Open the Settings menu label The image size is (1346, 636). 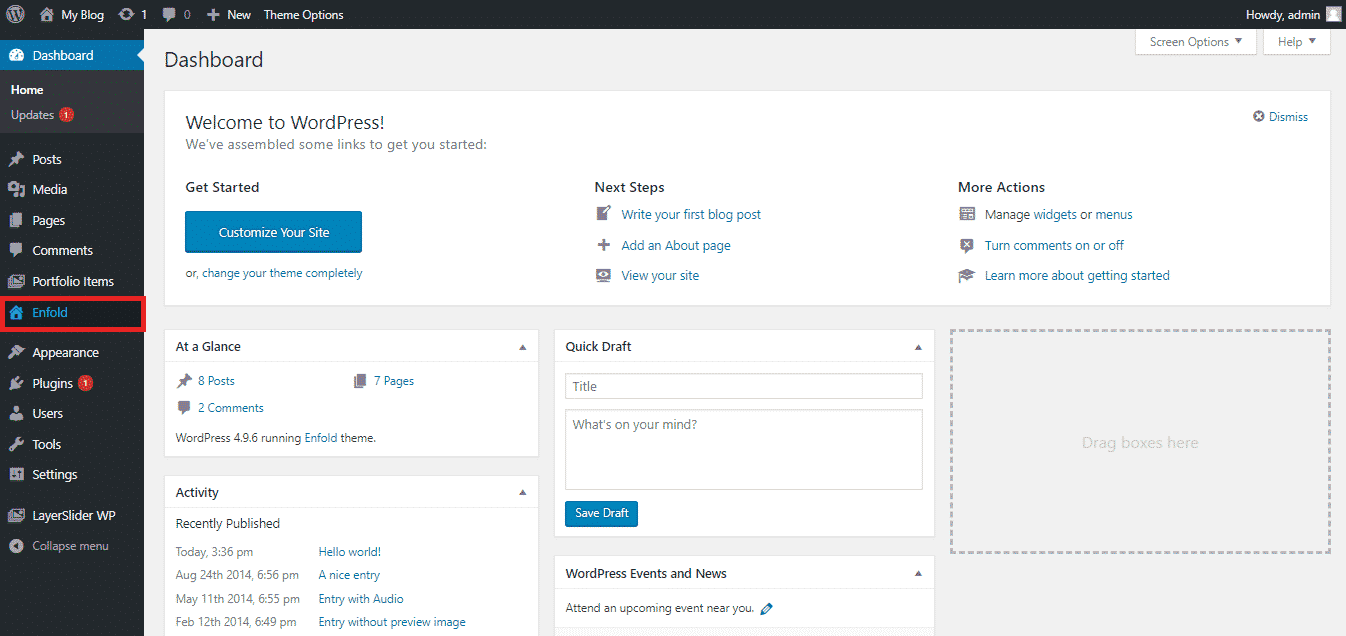[54, 474]
